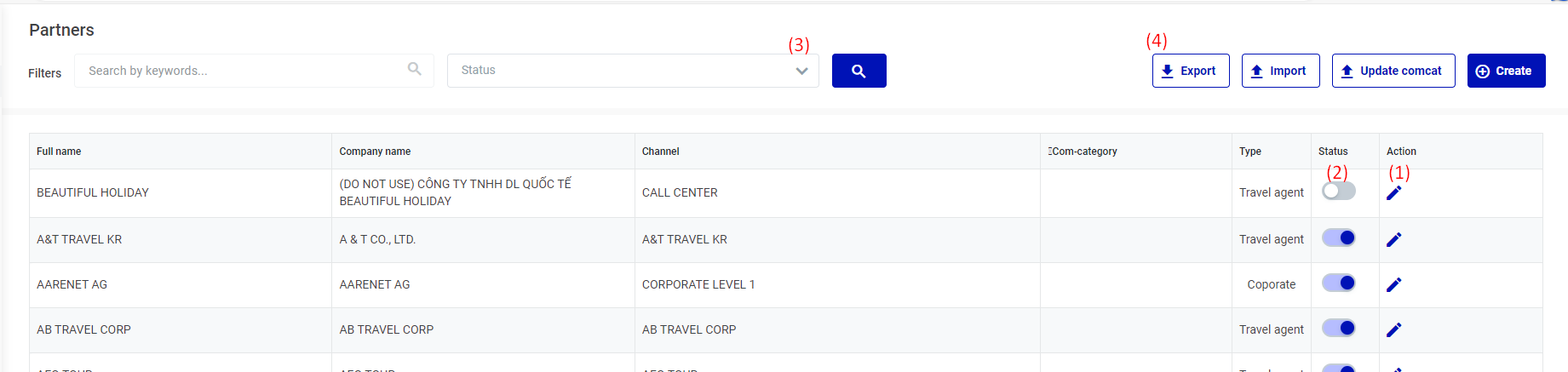Open edit for AARENET AG row
This screenshot has height=372, width=1568.
pos(1393,285)
